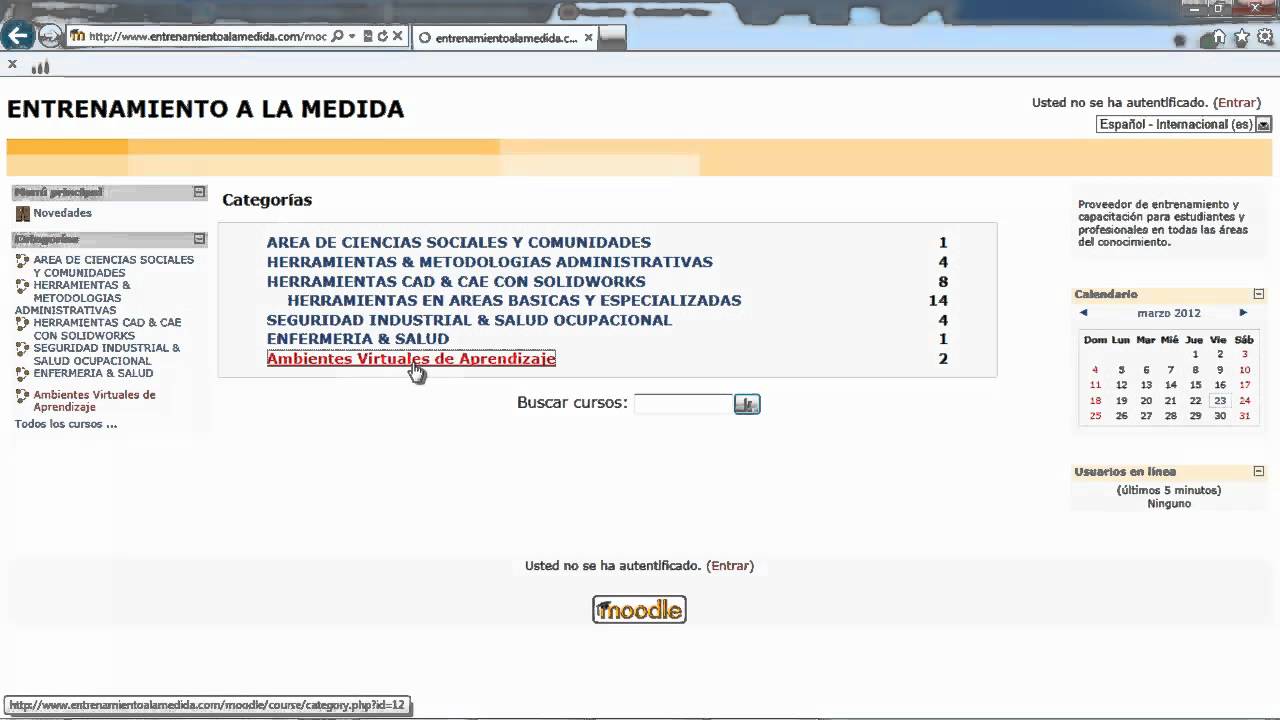Stop loading with the address bar X icon
This screenshot has width=1280, height=720.
[397, 36]
